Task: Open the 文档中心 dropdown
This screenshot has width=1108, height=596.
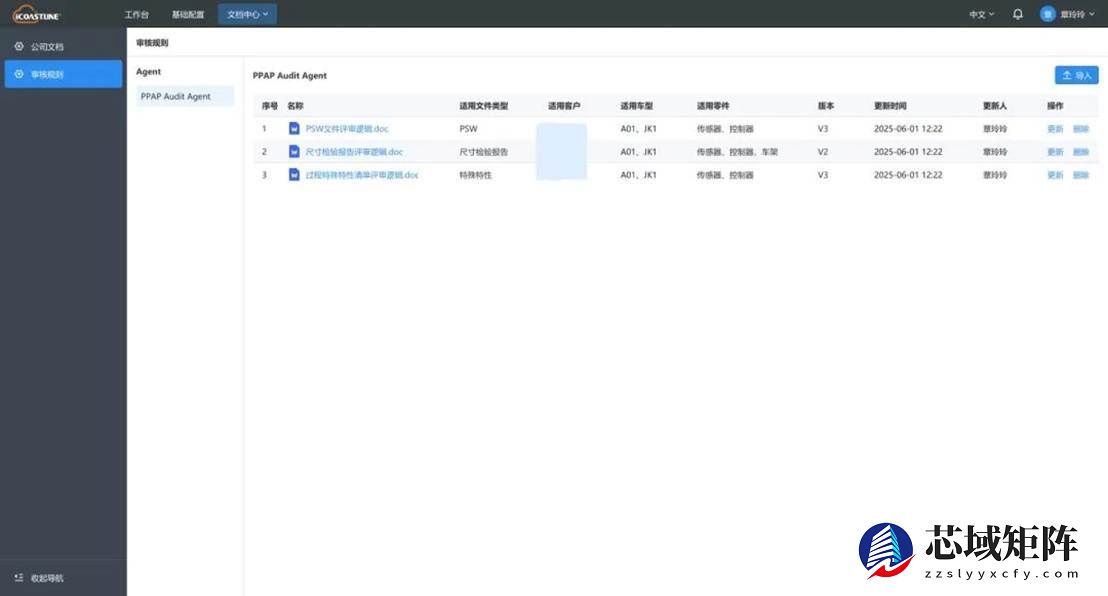Action: click(247, 13)
